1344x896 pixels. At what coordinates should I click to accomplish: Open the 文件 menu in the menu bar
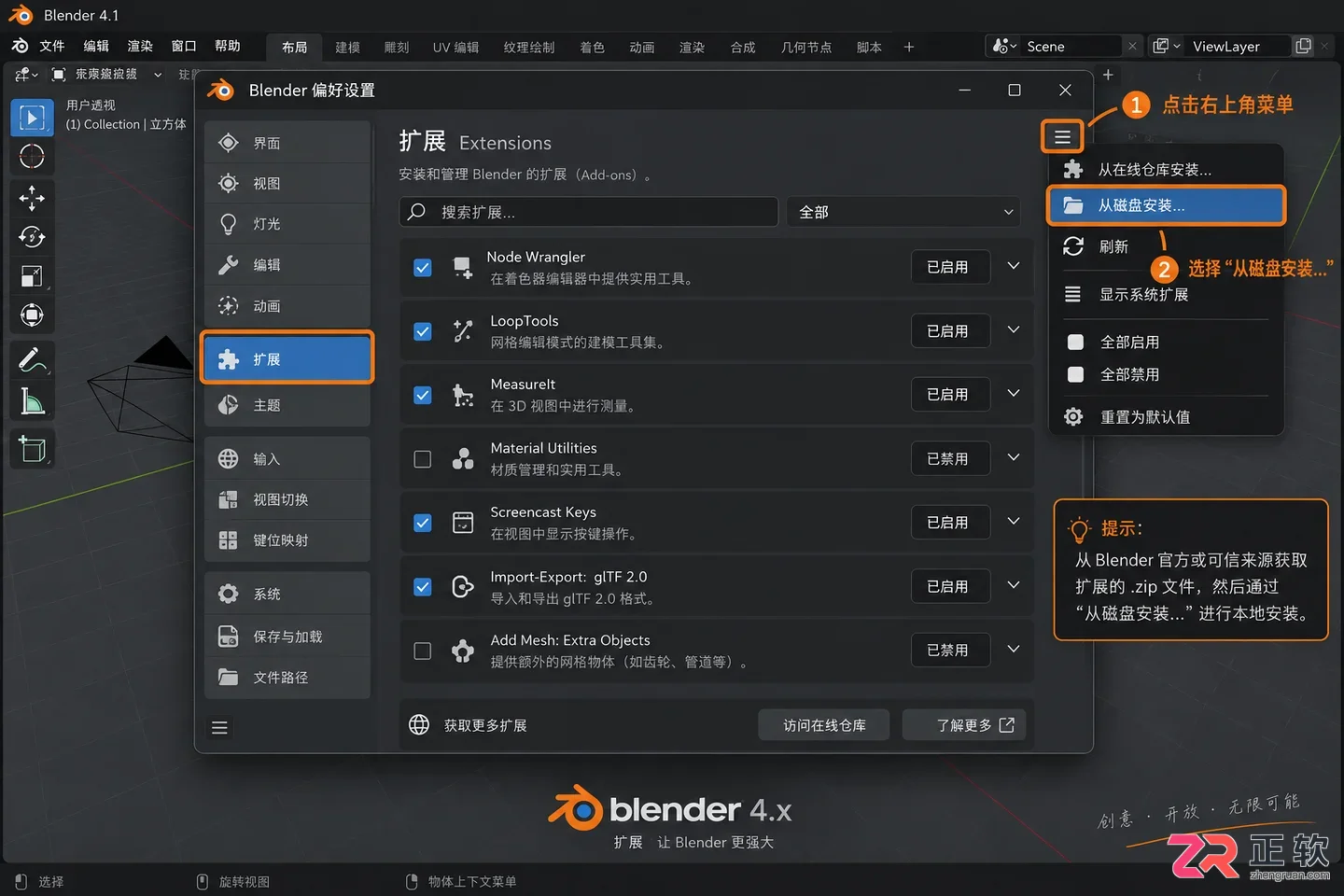[x=52, y=46]
